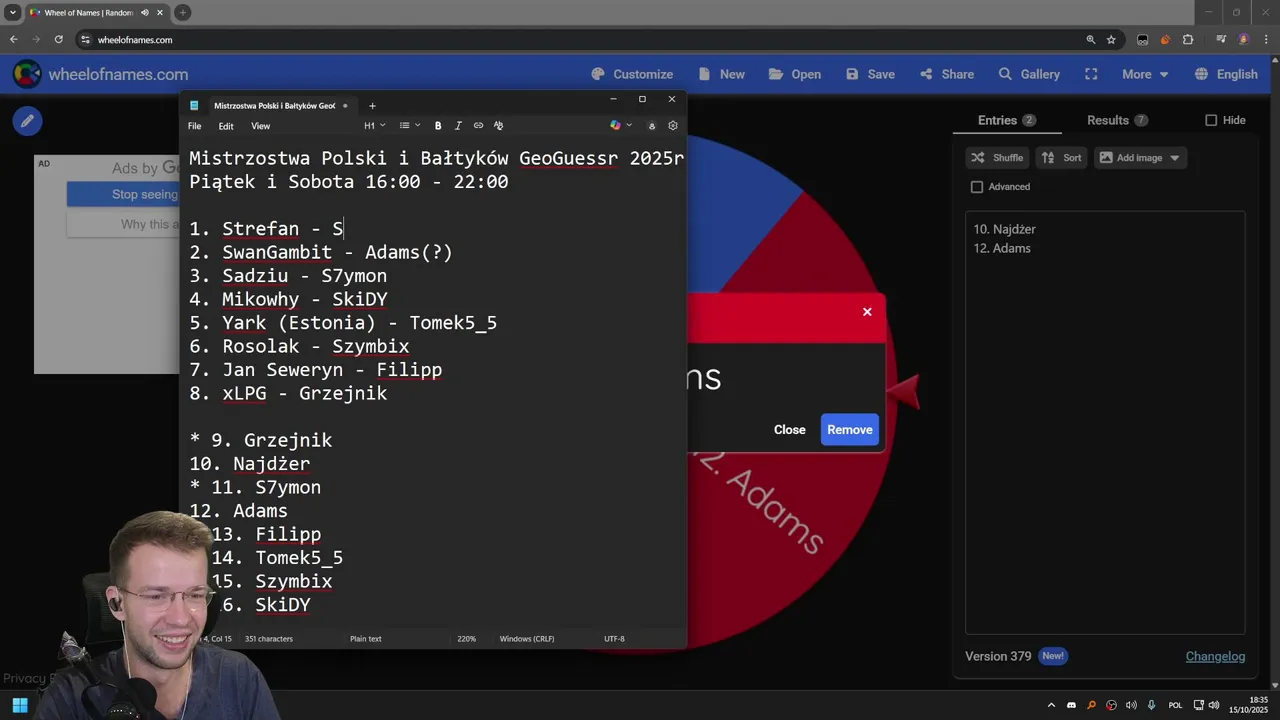Open the H1 heading dropdown in Notepad
This screenshot has height=720, width=1280.
[x=375, y=126]
